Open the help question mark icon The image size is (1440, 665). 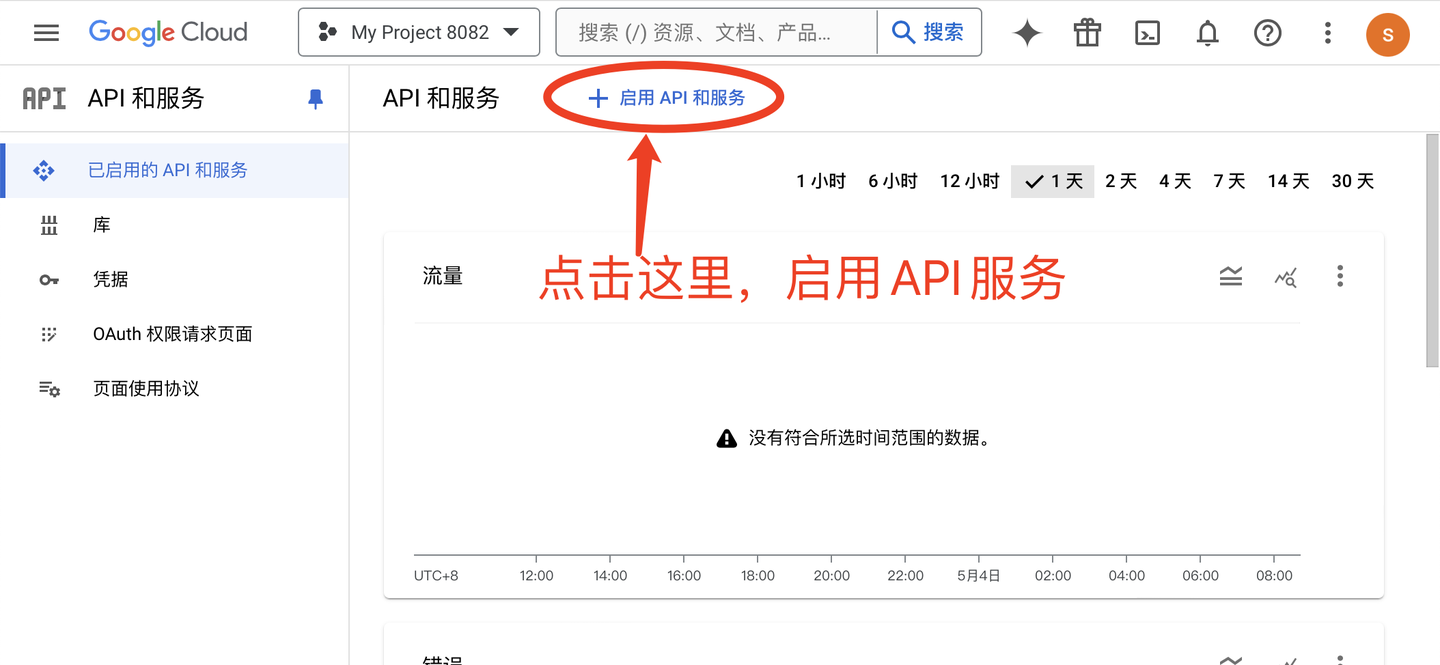point(1267,33)
